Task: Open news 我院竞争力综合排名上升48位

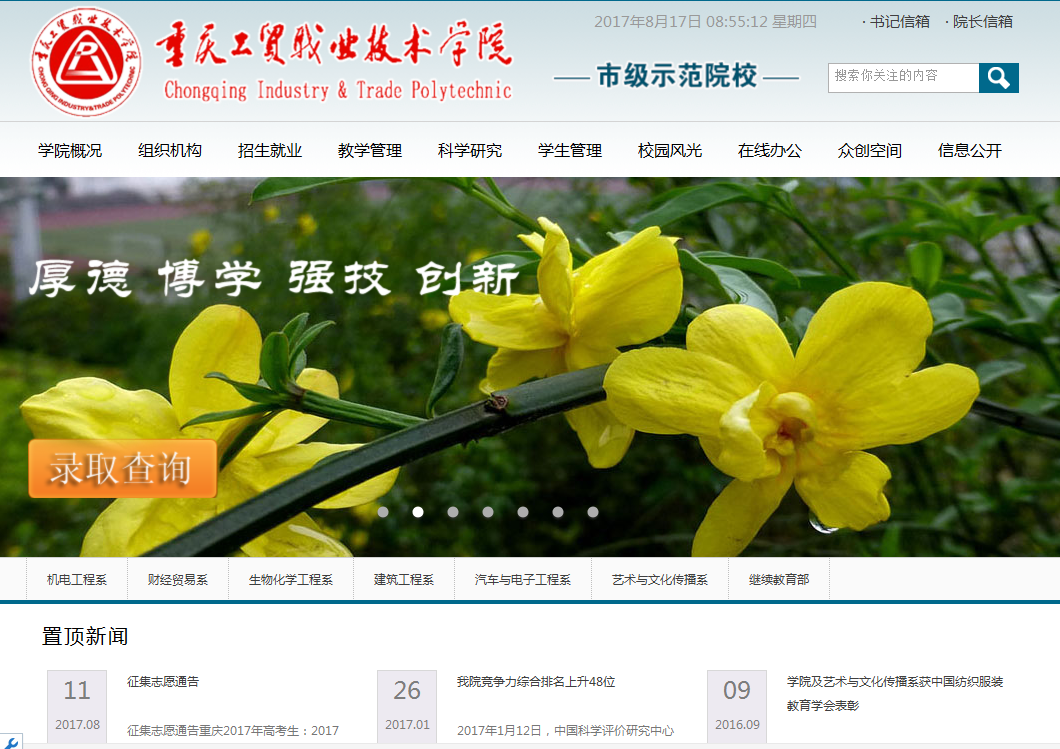Action: (x=536, y=682)
